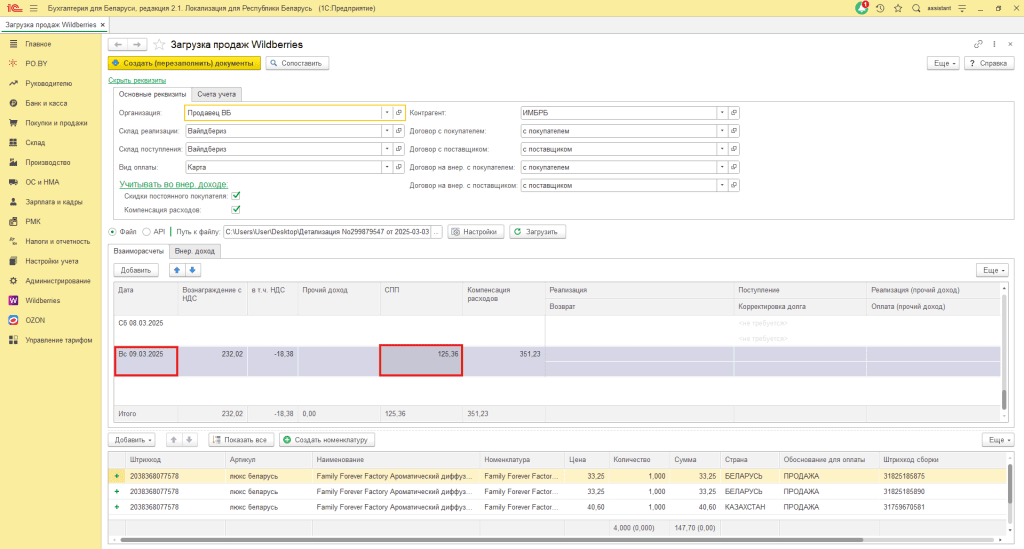Open the history clock icon

point(879,8)
